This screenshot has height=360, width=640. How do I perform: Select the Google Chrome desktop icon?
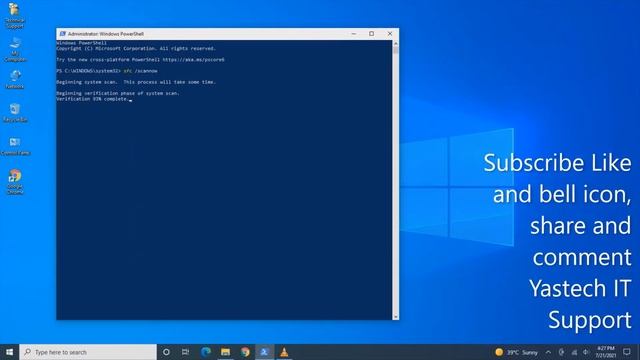(15, 182)
